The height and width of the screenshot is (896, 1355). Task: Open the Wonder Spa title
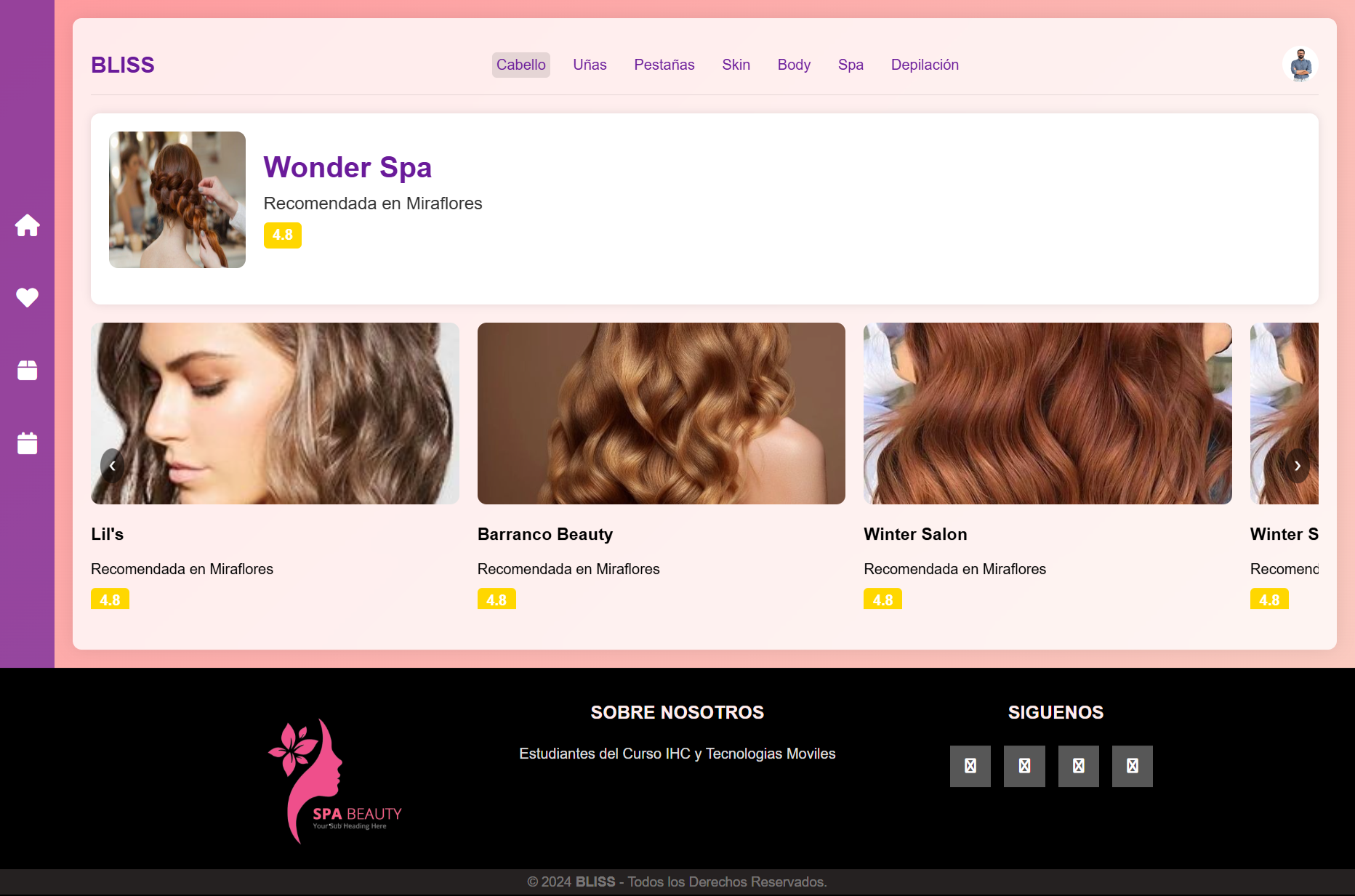click(347, 167)
